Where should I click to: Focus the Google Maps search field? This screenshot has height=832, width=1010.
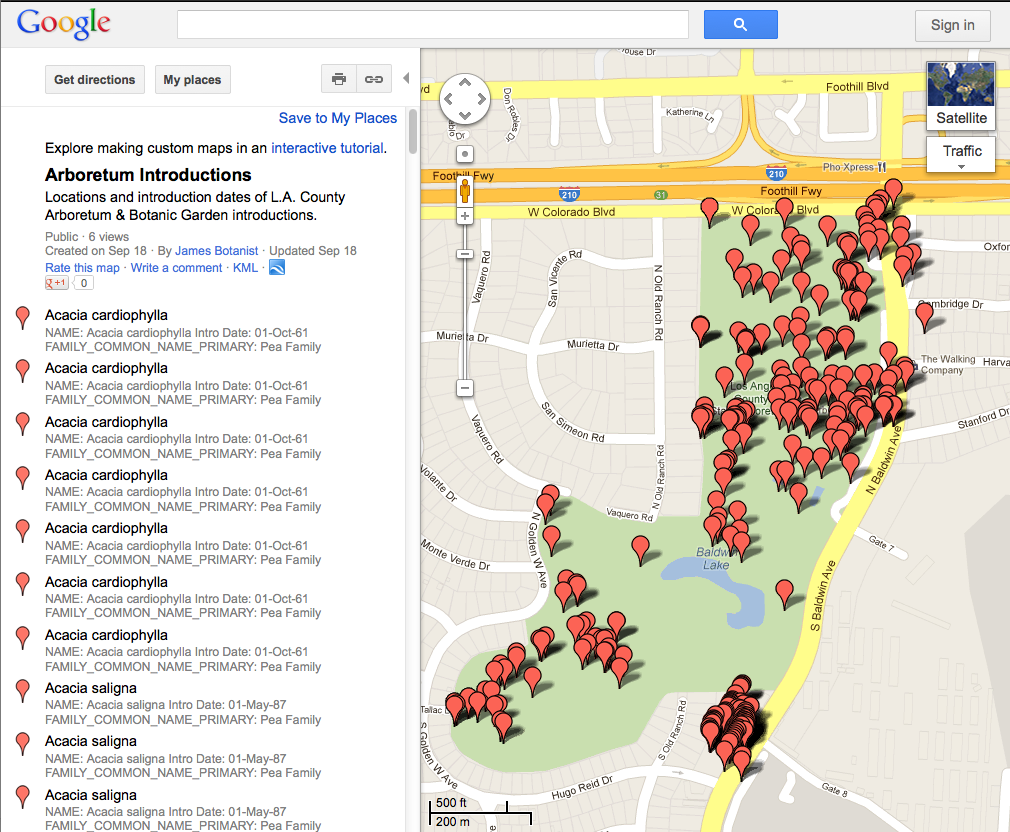432,25
